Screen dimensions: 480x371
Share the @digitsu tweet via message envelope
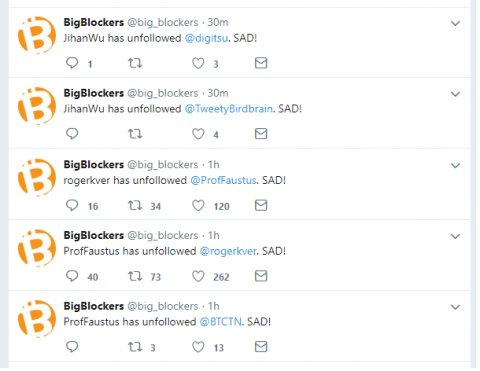click(261, 63)
